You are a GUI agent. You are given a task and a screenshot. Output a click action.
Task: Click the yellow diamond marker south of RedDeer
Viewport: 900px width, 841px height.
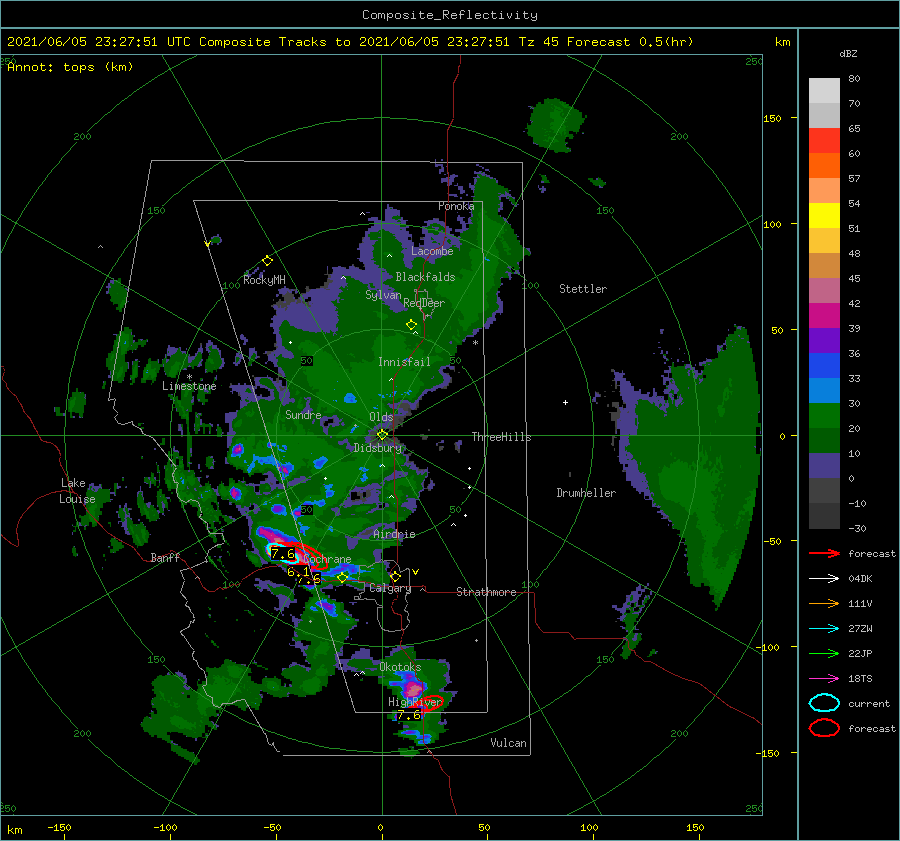pyautogui.click(x=411, y=324)
